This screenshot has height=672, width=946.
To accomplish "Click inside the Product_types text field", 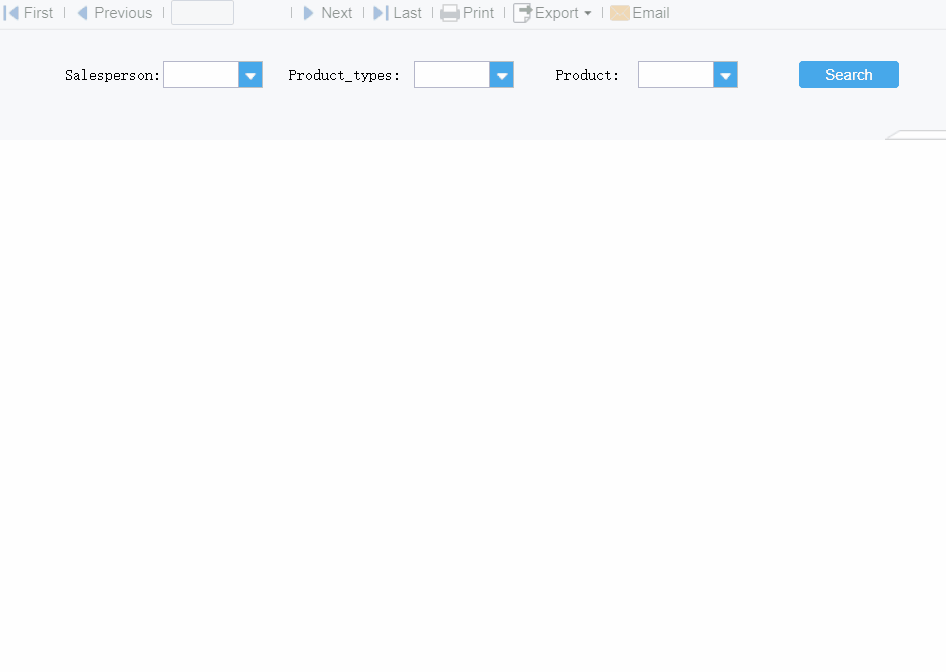I will (x=450, y=74).
